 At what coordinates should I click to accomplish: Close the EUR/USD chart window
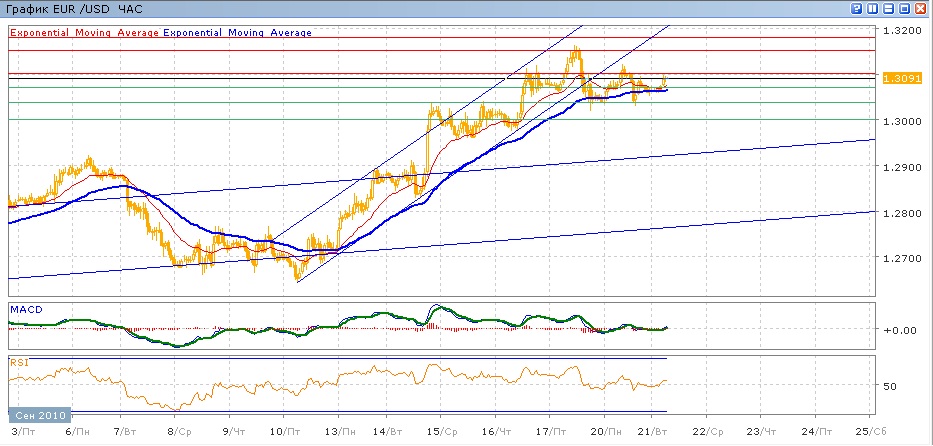(920, 8)
